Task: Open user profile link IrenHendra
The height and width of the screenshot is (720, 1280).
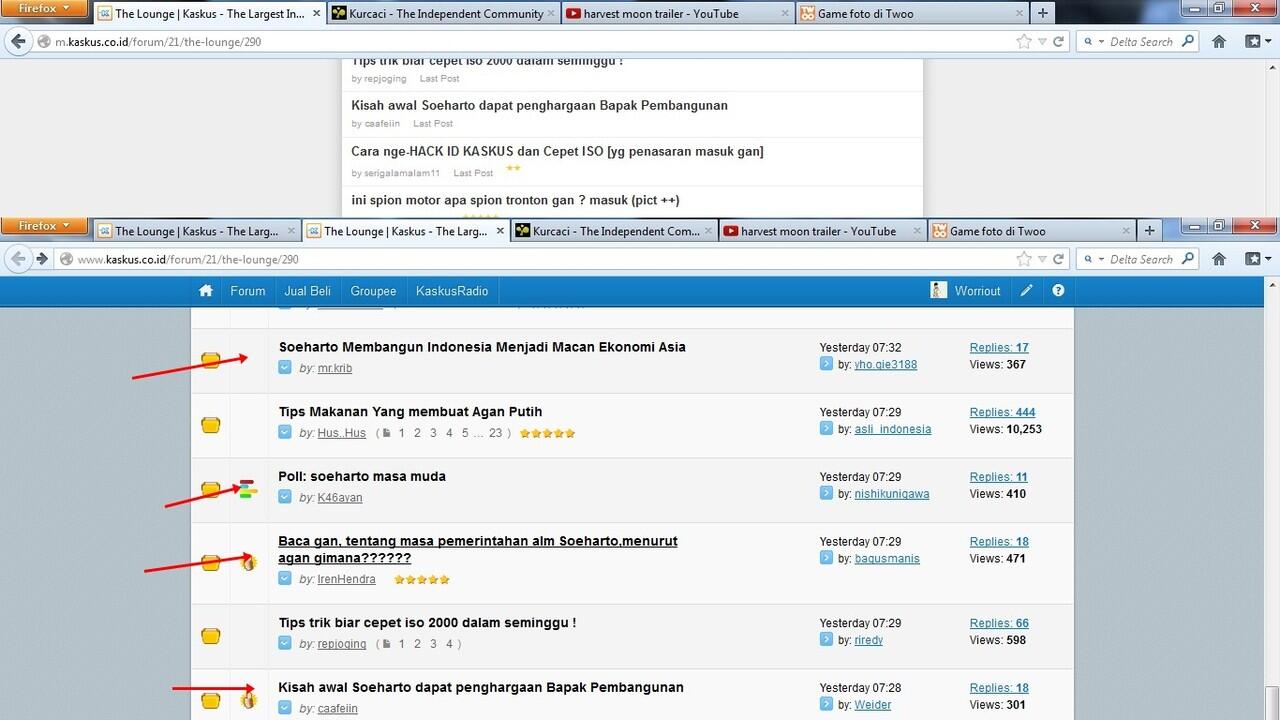Action: 346,579
